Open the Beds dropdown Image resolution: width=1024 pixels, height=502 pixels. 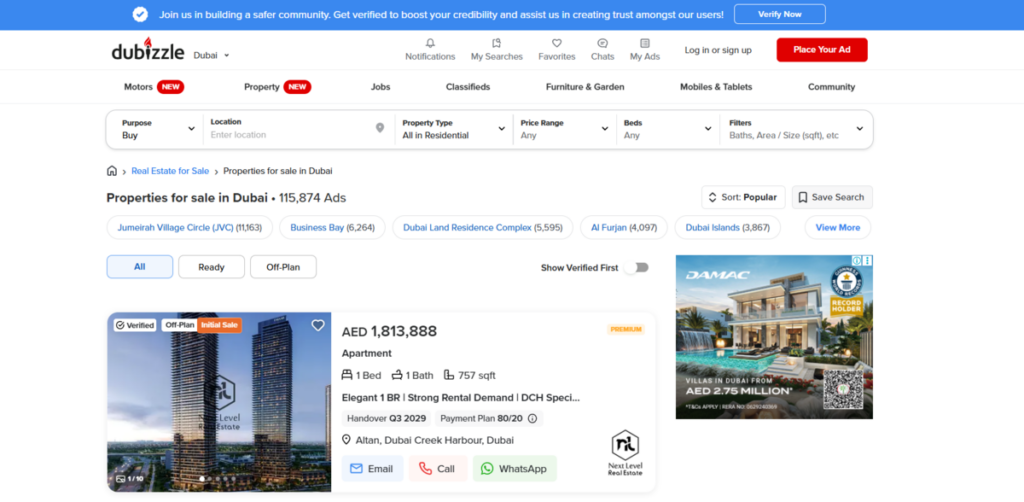[667, 129]
